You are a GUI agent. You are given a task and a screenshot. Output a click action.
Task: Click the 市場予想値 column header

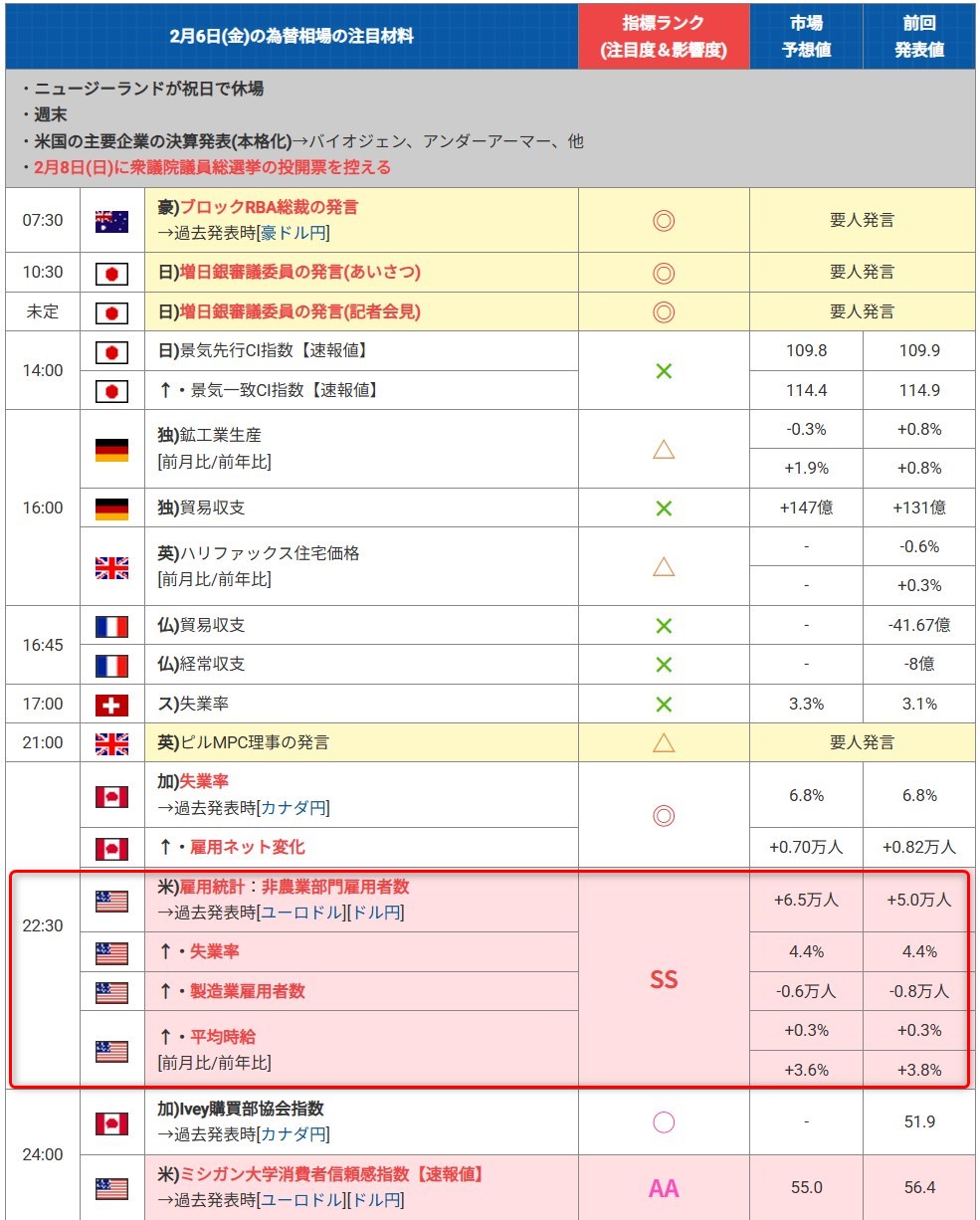[x=806, y=37]
